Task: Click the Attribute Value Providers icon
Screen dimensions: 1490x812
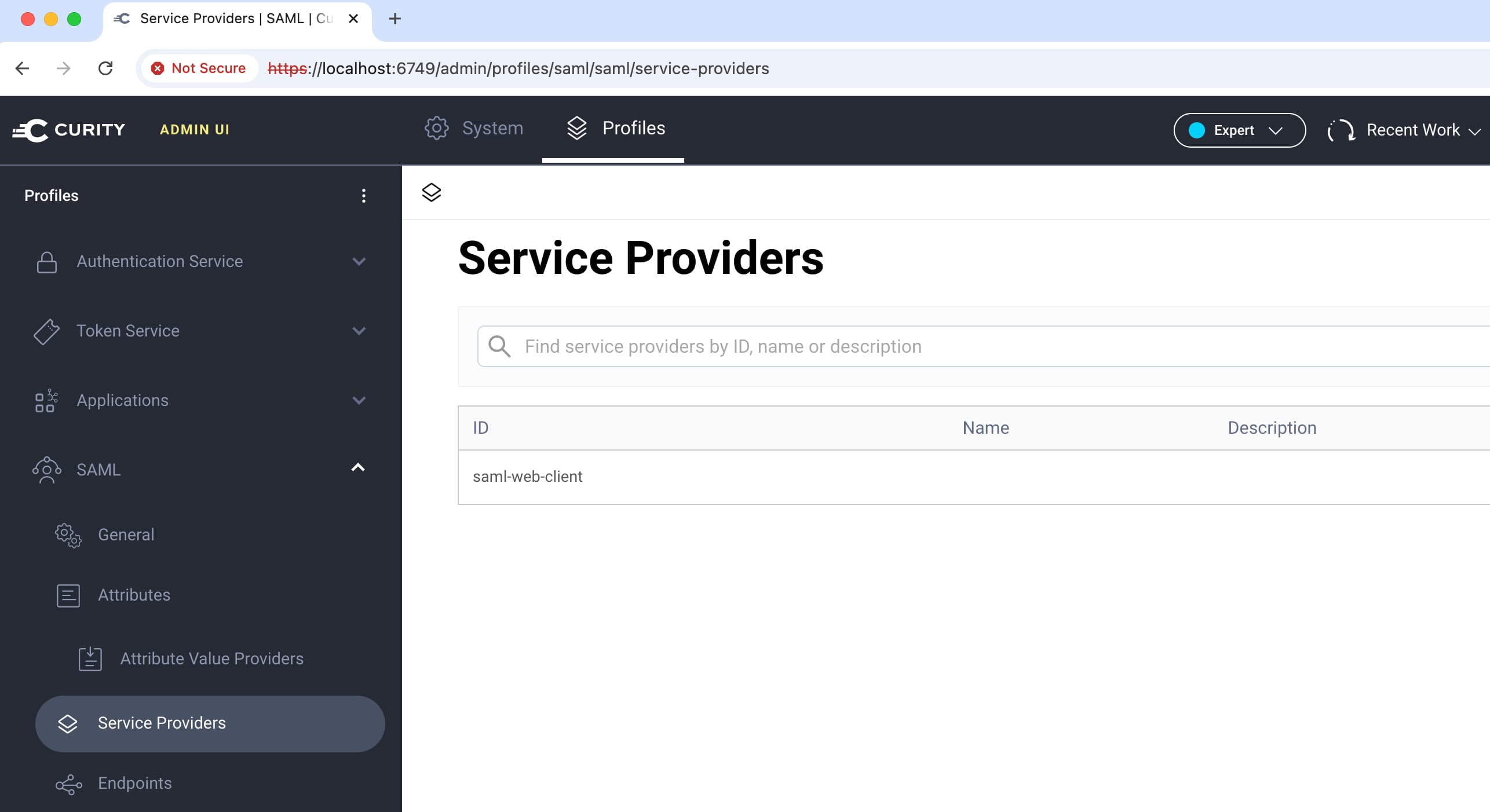Action: [90, 659]
